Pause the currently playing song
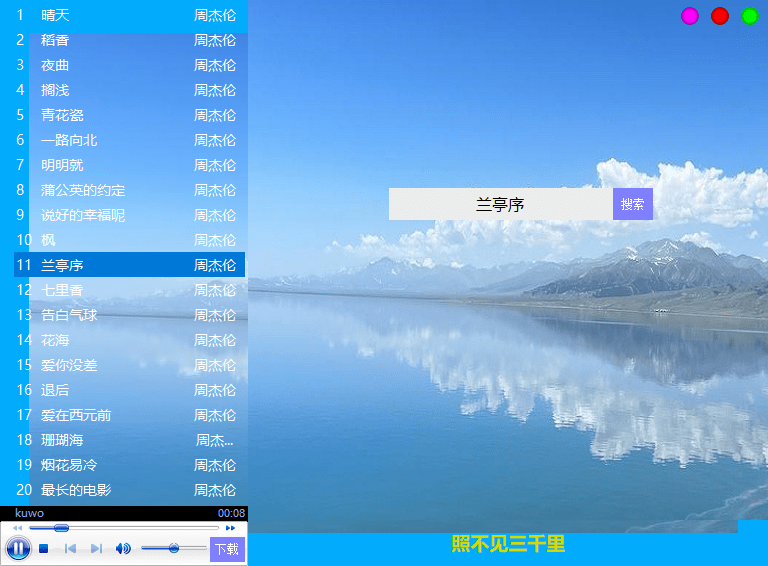768x566 pixels. 18,548
